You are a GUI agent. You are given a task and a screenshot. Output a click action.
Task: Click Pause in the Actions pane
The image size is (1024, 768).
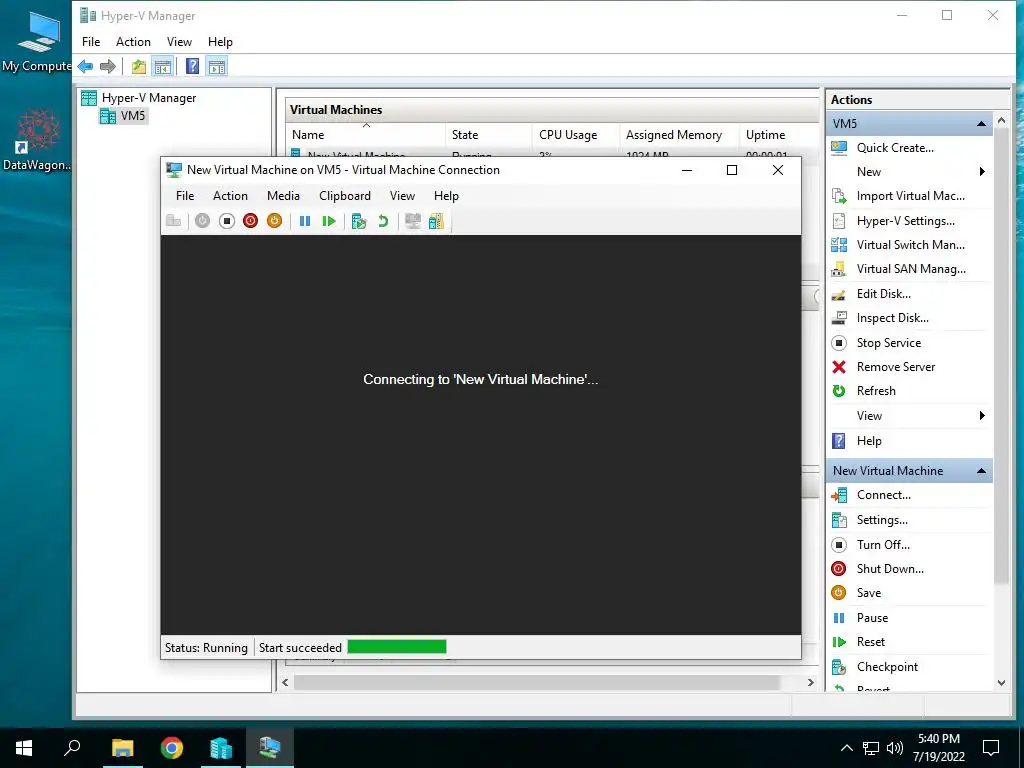[x=872, y=618]
